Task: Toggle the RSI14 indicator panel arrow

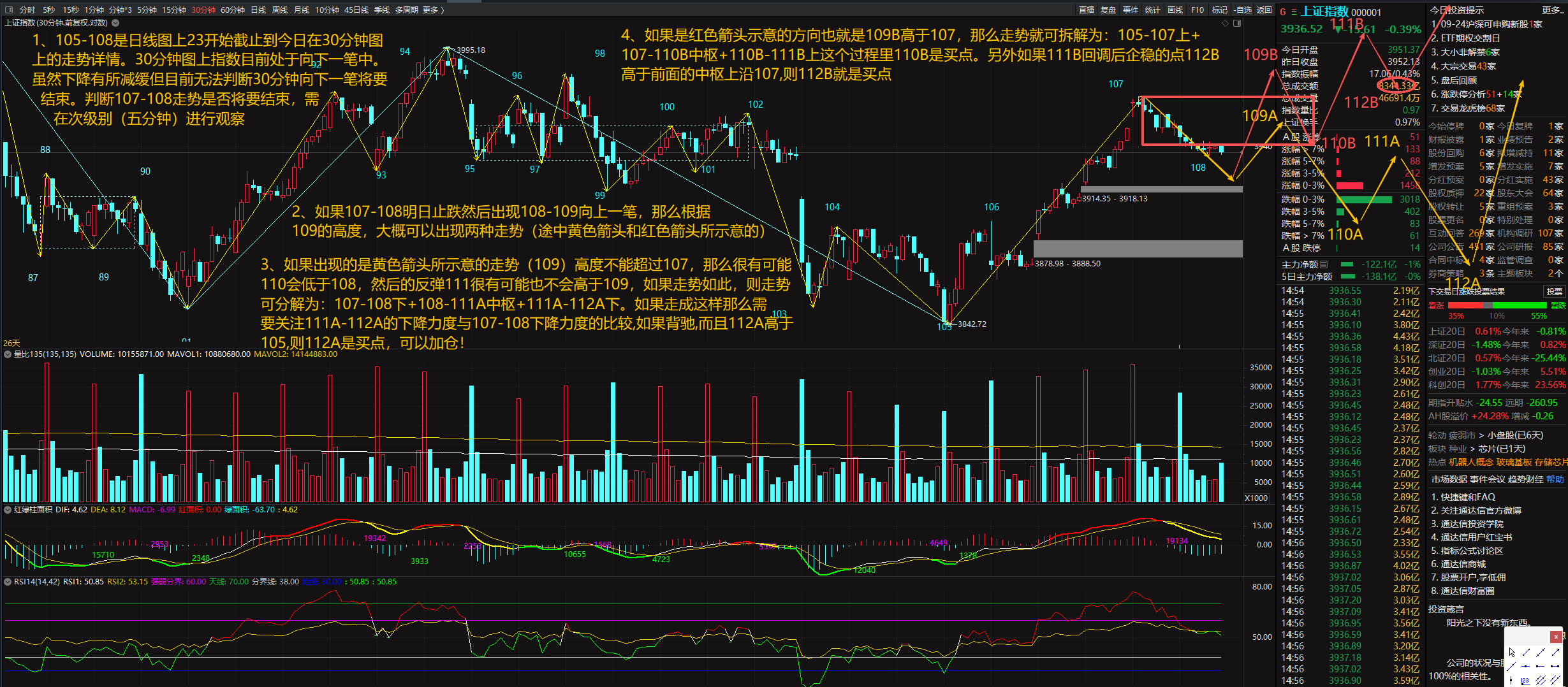Action: pos(8,582)
